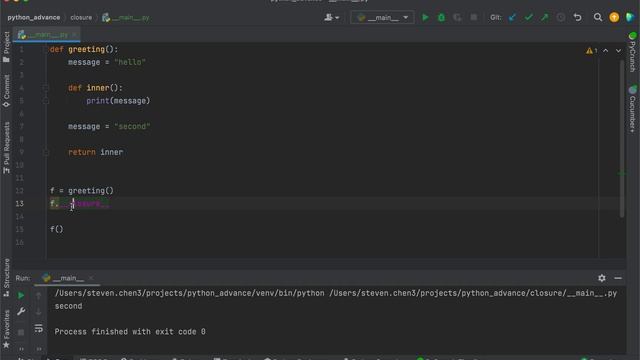Screen dimensions: 640x360
Task: Update project with the blue Git arrow
Action: point(512,18)
